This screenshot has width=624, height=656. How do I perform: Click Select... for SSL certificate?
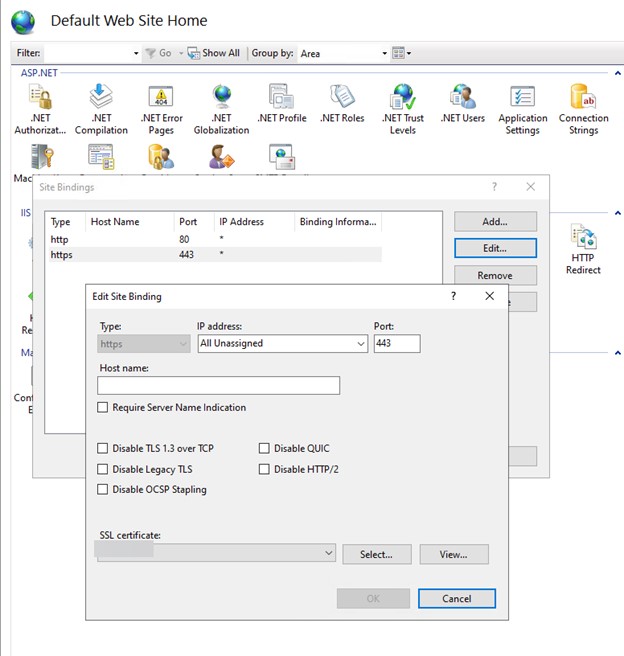(x=377, y=554)
